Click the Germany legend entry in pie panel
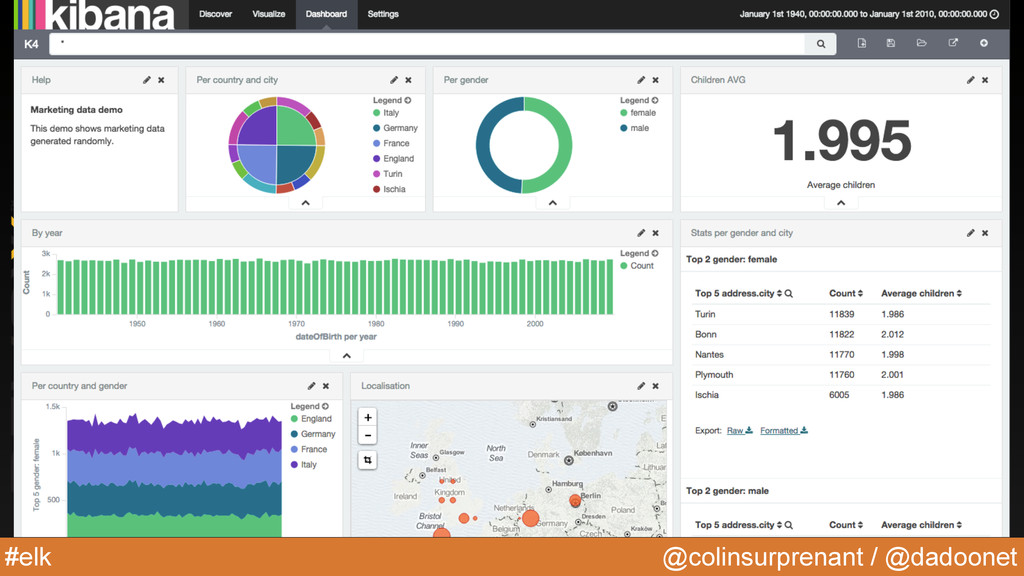 pyautogui.click(x=395, y=128)
